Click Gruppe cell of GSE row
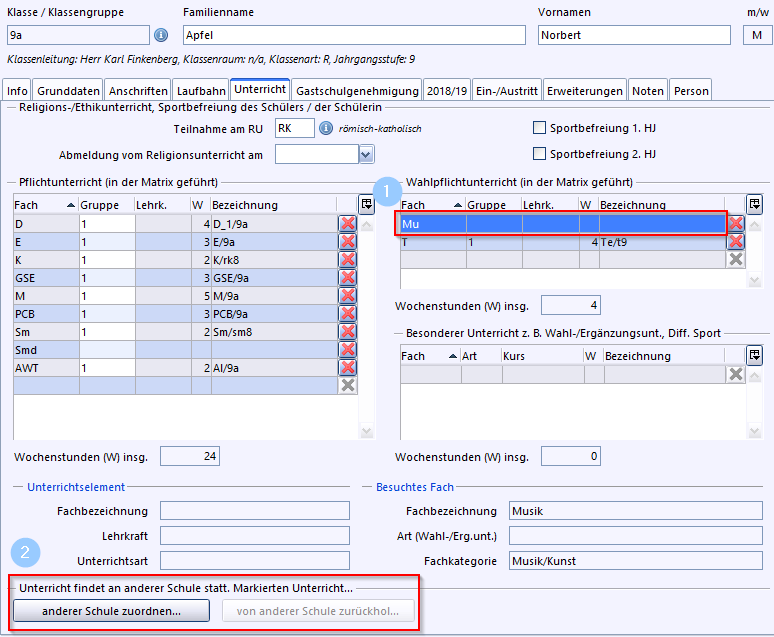Image resolution: width=774 pixels, height=637 pixels. 107,278
